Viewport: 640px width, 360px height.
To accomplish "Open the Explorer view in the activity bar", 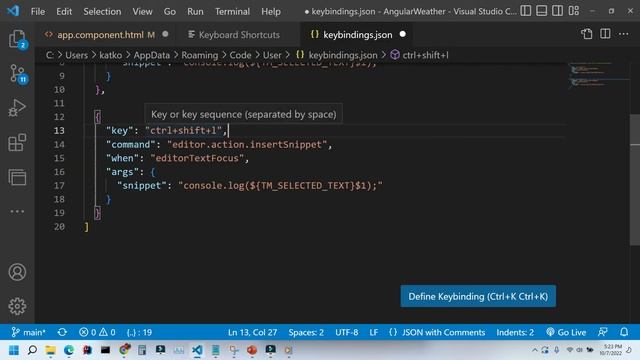I will (x=17, y=40).
